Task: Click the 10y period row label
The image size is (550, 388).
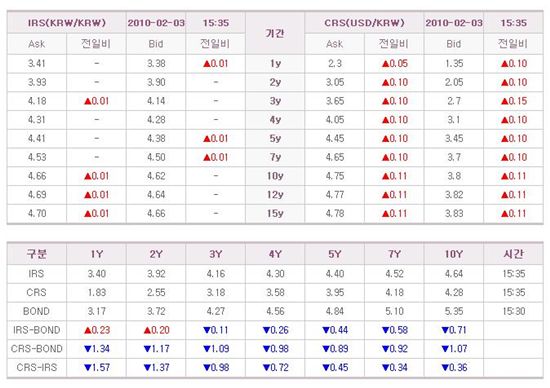Action: [x=275, y=176]
